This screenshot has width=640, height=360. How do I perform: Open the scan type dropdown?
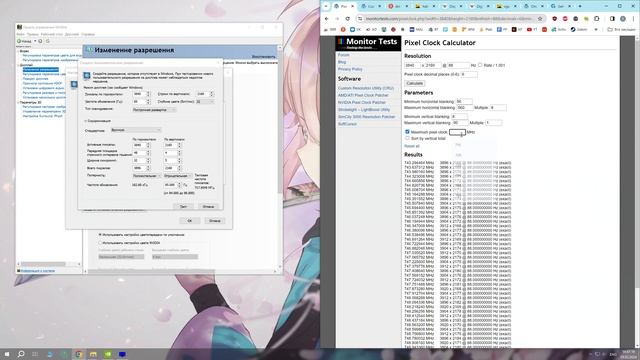pyautogui.click(x=154, y=110)
